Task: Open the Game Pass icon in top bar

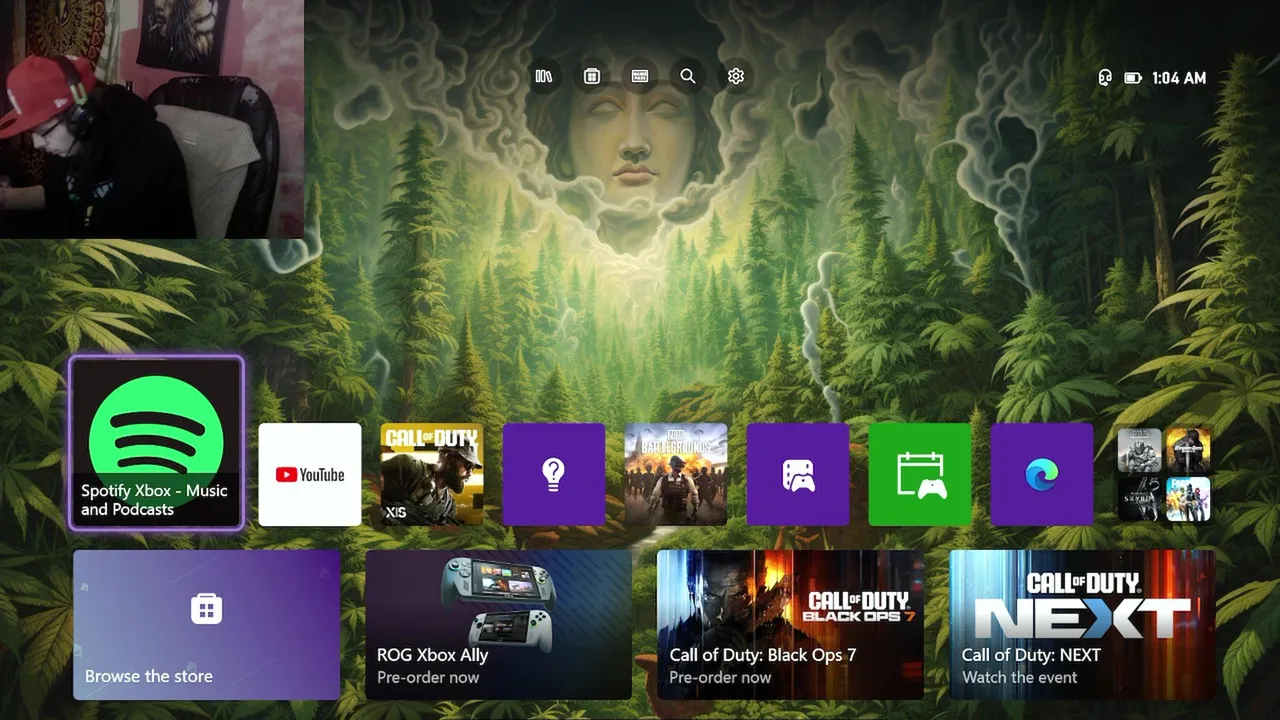Action: 640,76
